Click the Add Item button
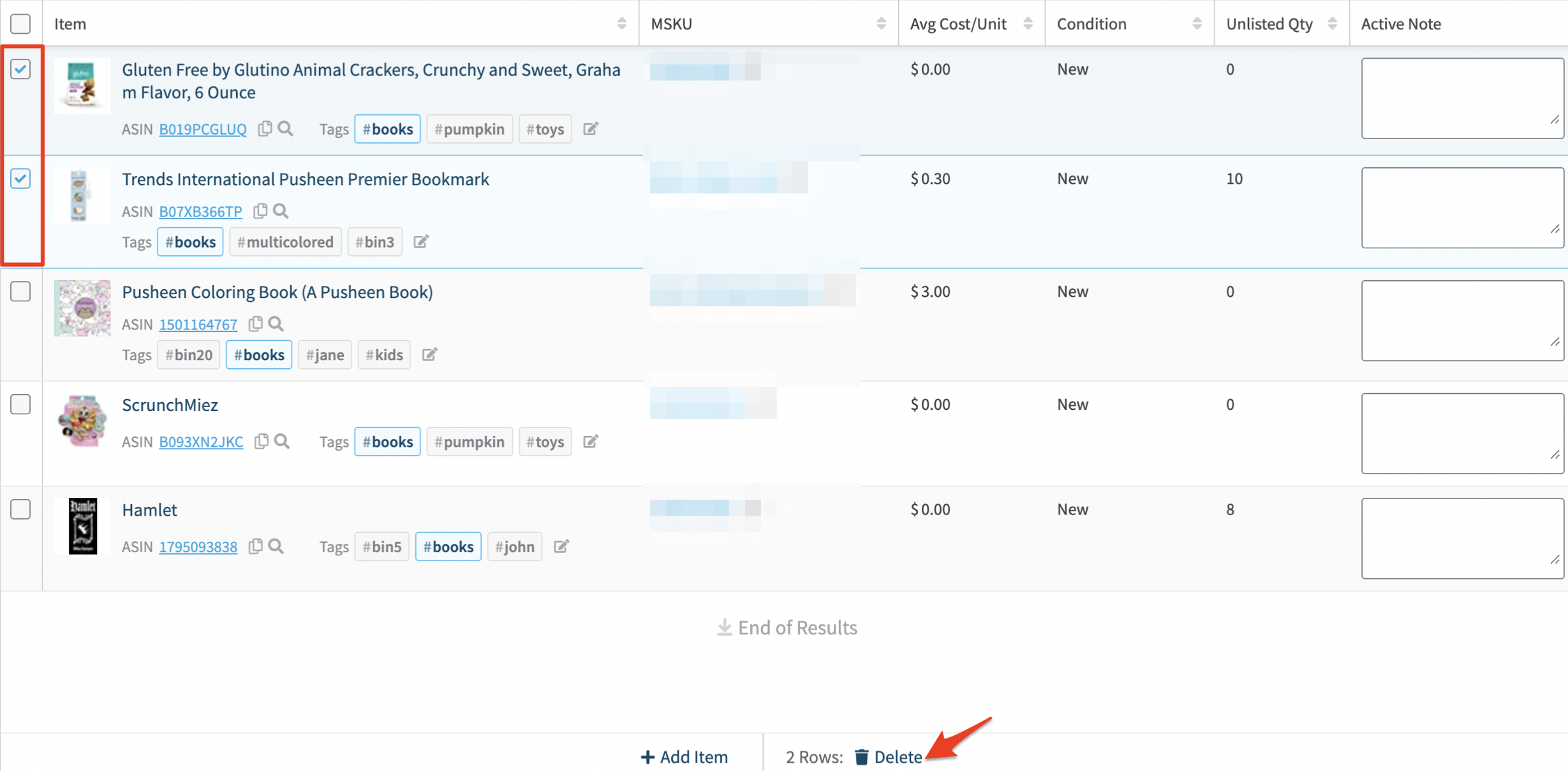 pos(684,757)
